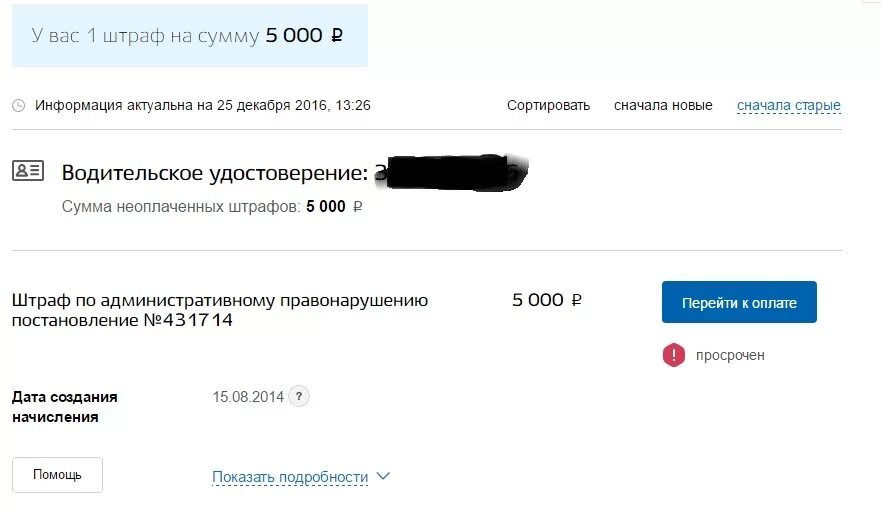Click the «Сортировать» label
Viewport: 881px width, 513px height.
coord(548,105)
